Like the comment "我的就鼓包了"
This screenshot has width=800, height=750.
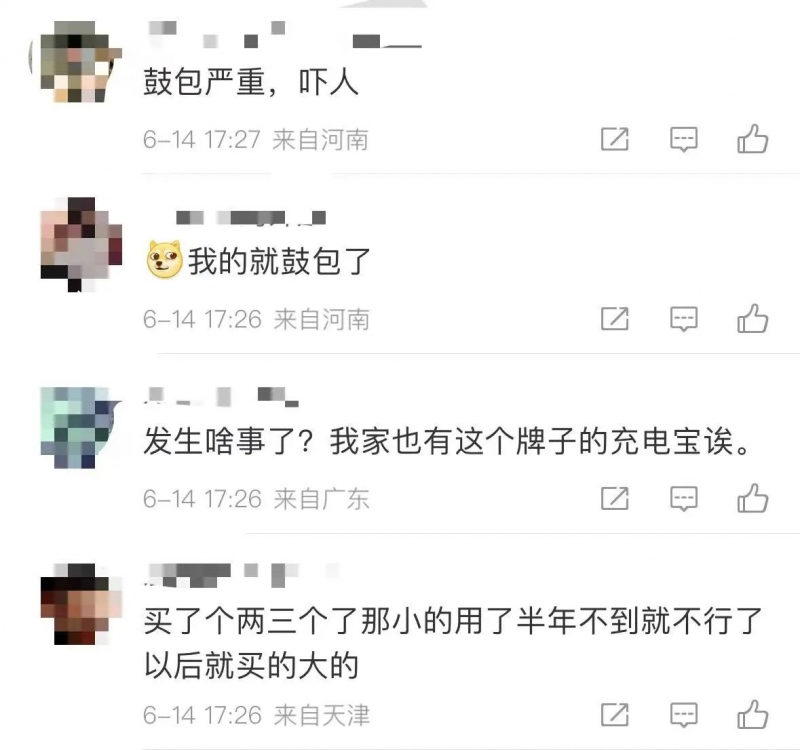coord(753,318)
